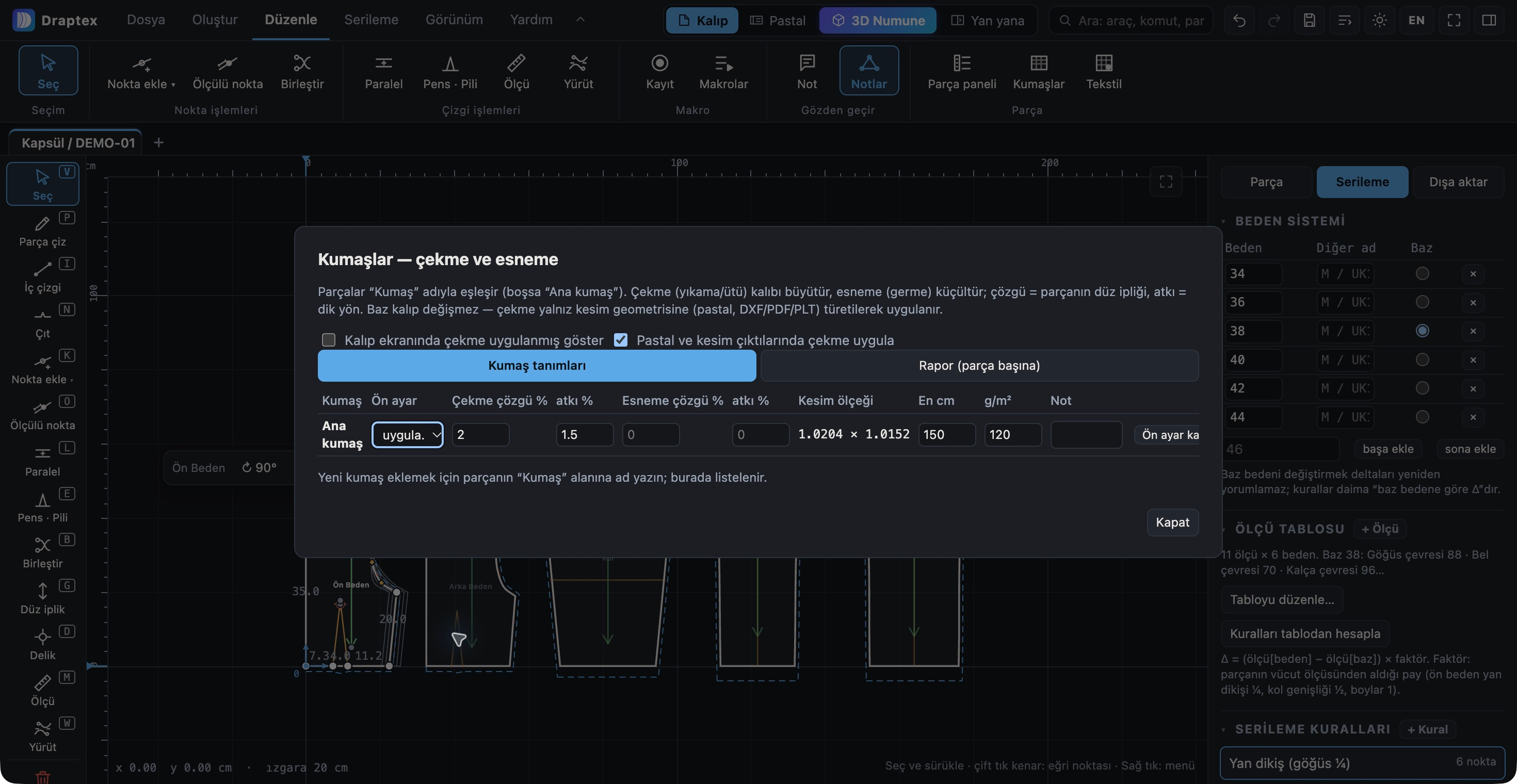Select the Birleştir ribbon tool

[302, 71]
